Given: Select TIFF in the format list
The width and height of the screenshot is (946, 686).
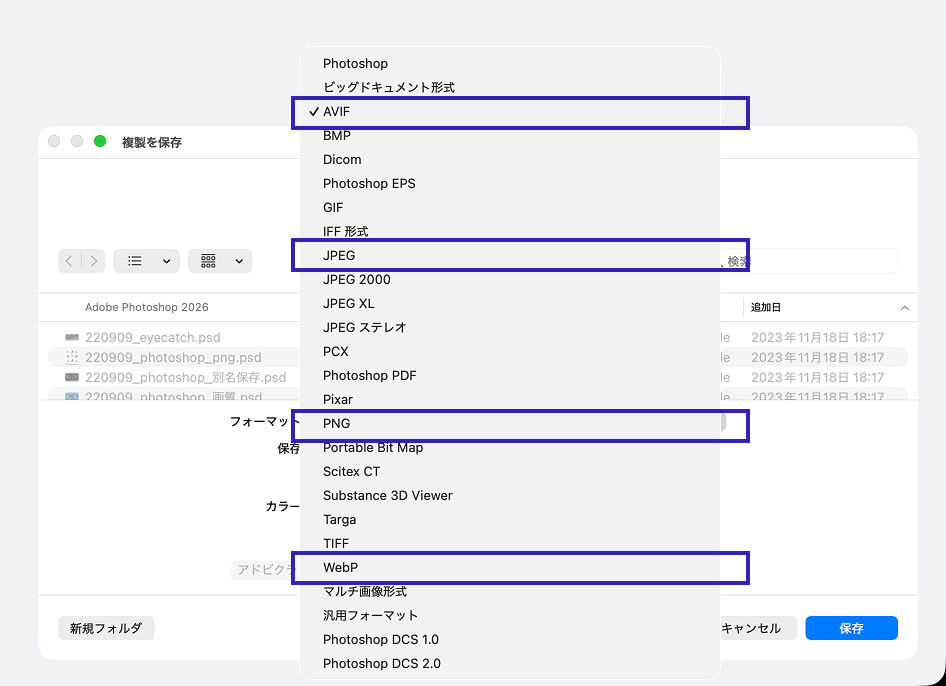Looking at the screenshot, I should (x=336, y=544).
